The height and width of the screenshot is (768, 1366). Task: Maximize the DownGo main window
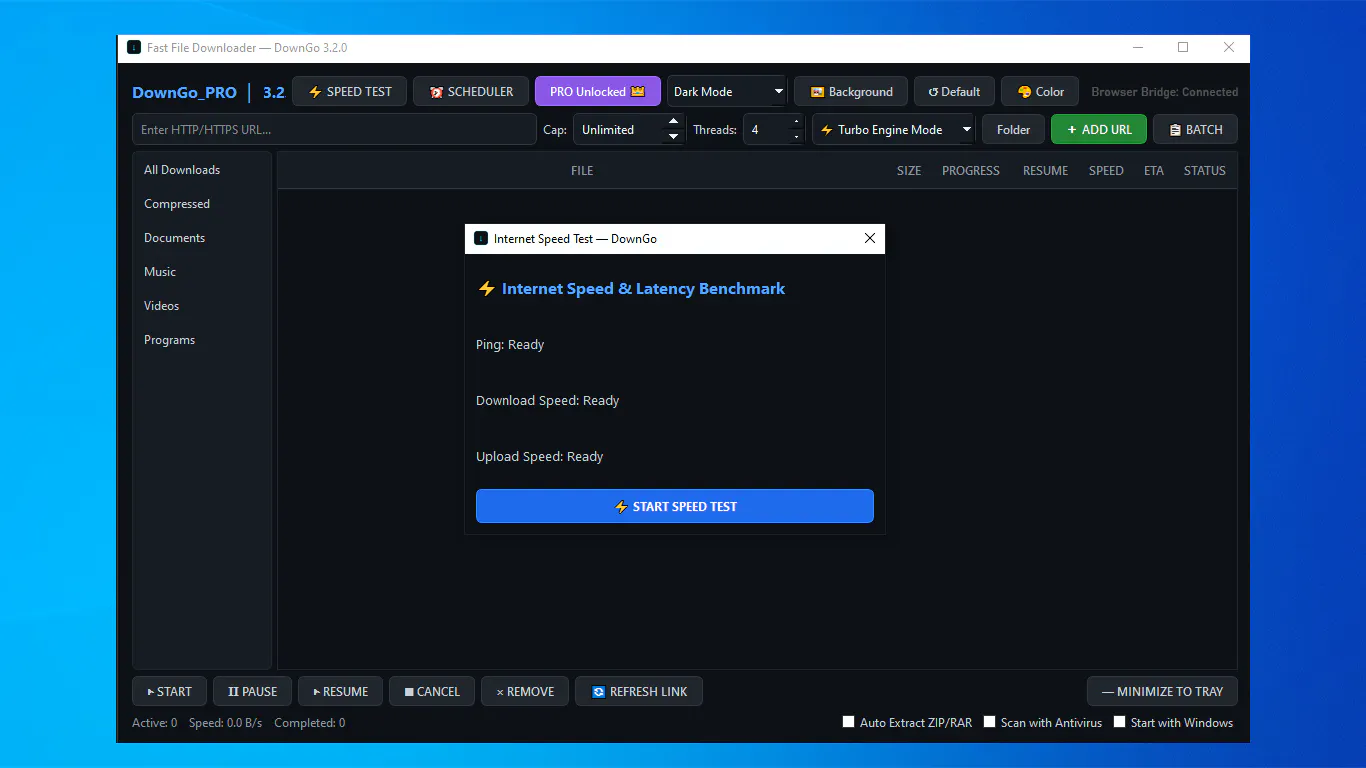coord(1183,47)
